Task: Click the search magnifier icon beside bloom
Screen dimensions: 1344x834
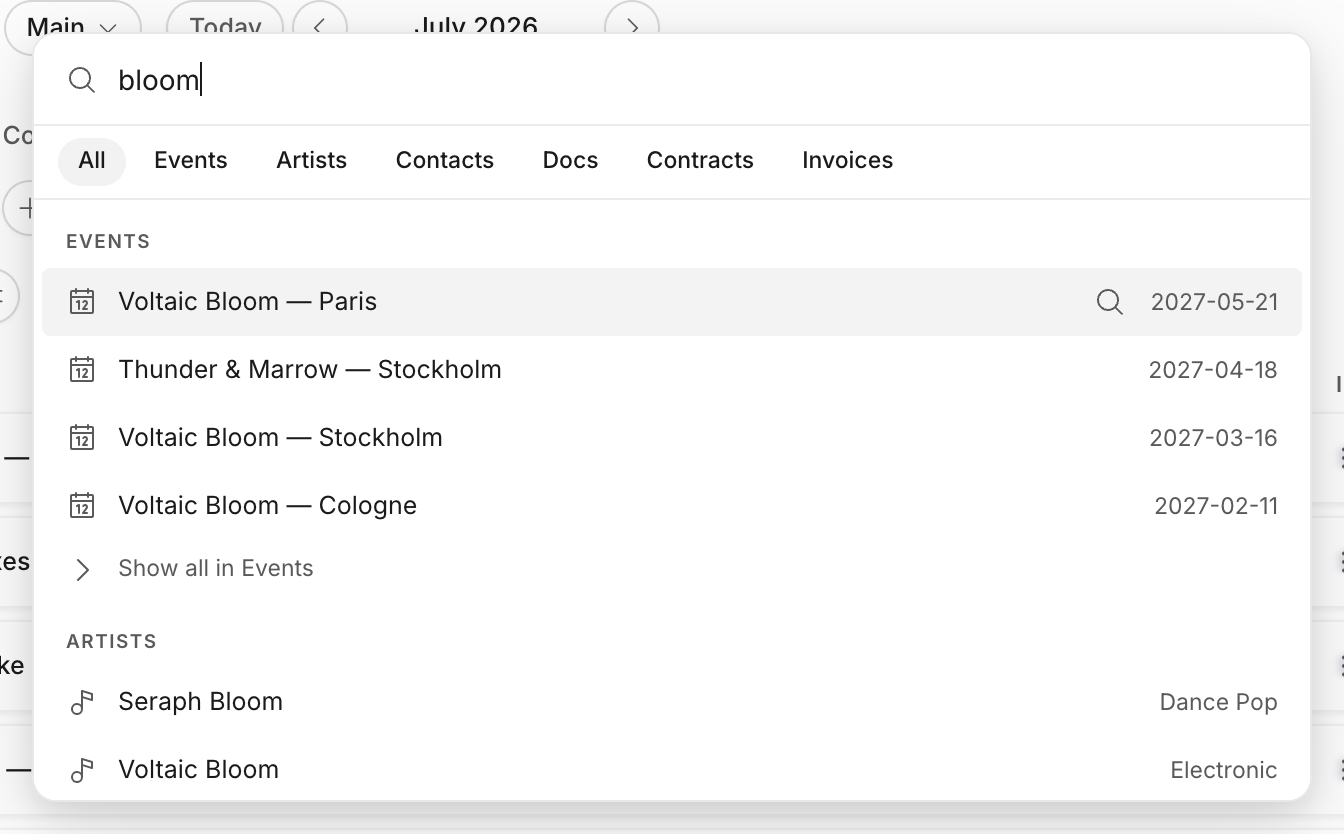Action: pyautogui.click(x=82, y=80)
